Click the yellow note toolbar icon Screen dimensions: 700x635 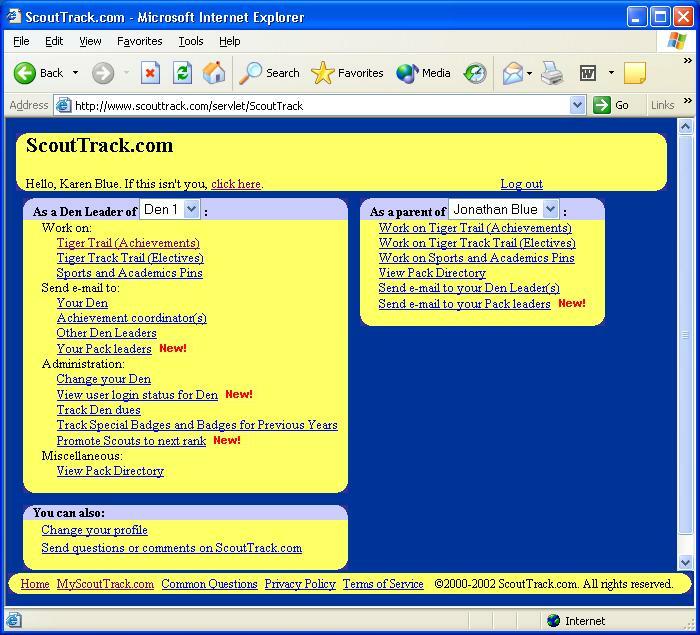(x=635, y=73)
